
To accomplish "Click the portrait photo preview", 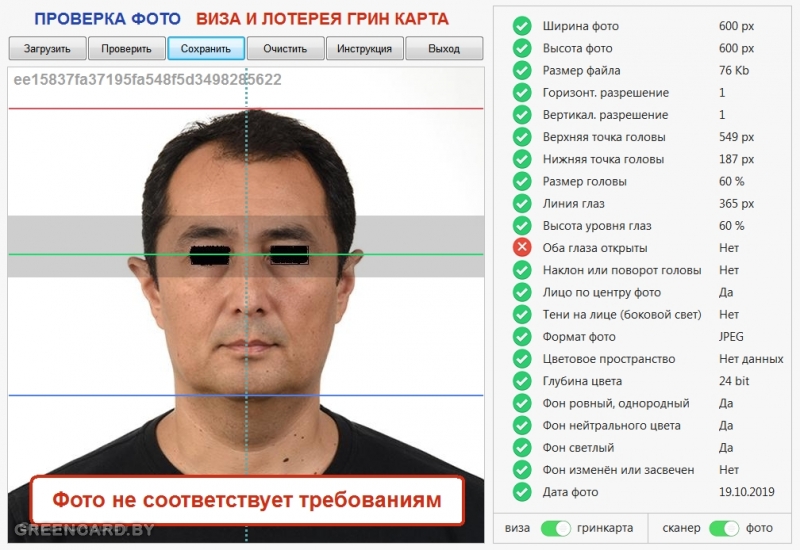I will point(246,305).
